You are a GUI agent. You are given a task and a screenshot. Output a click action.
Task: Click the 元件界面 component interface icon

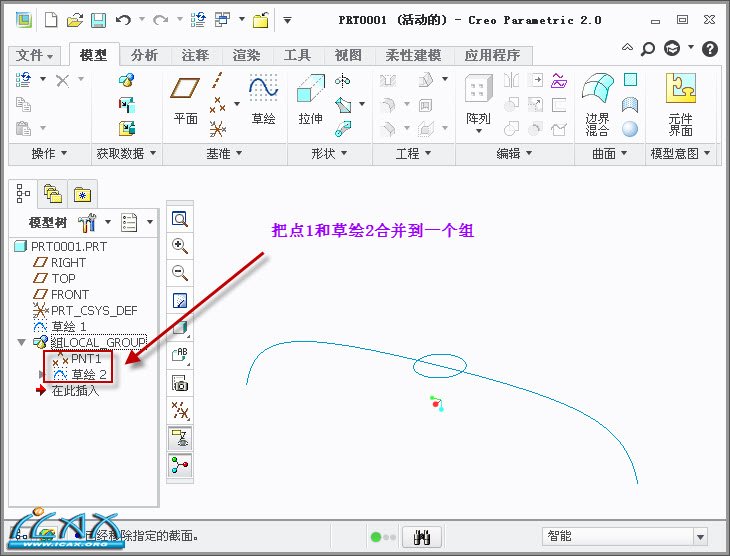tap(680, 100)
